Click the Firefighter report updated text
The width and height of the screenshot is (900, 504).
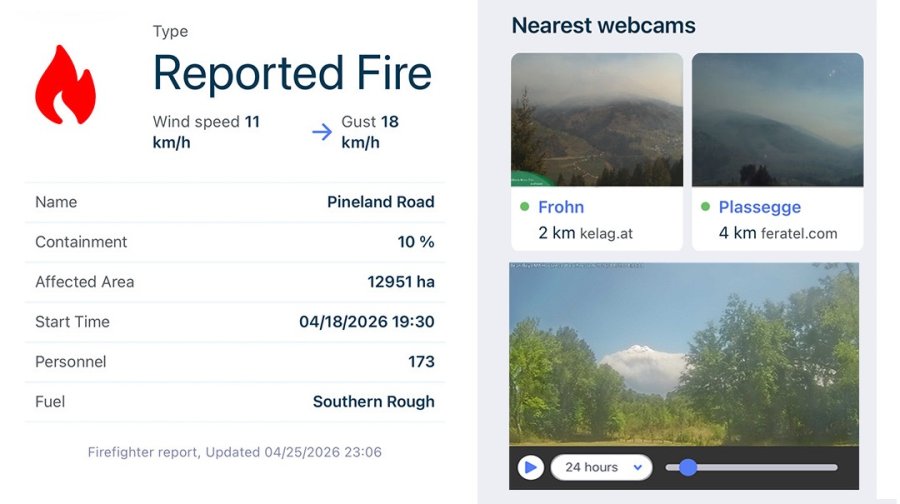tap(234, 452)
